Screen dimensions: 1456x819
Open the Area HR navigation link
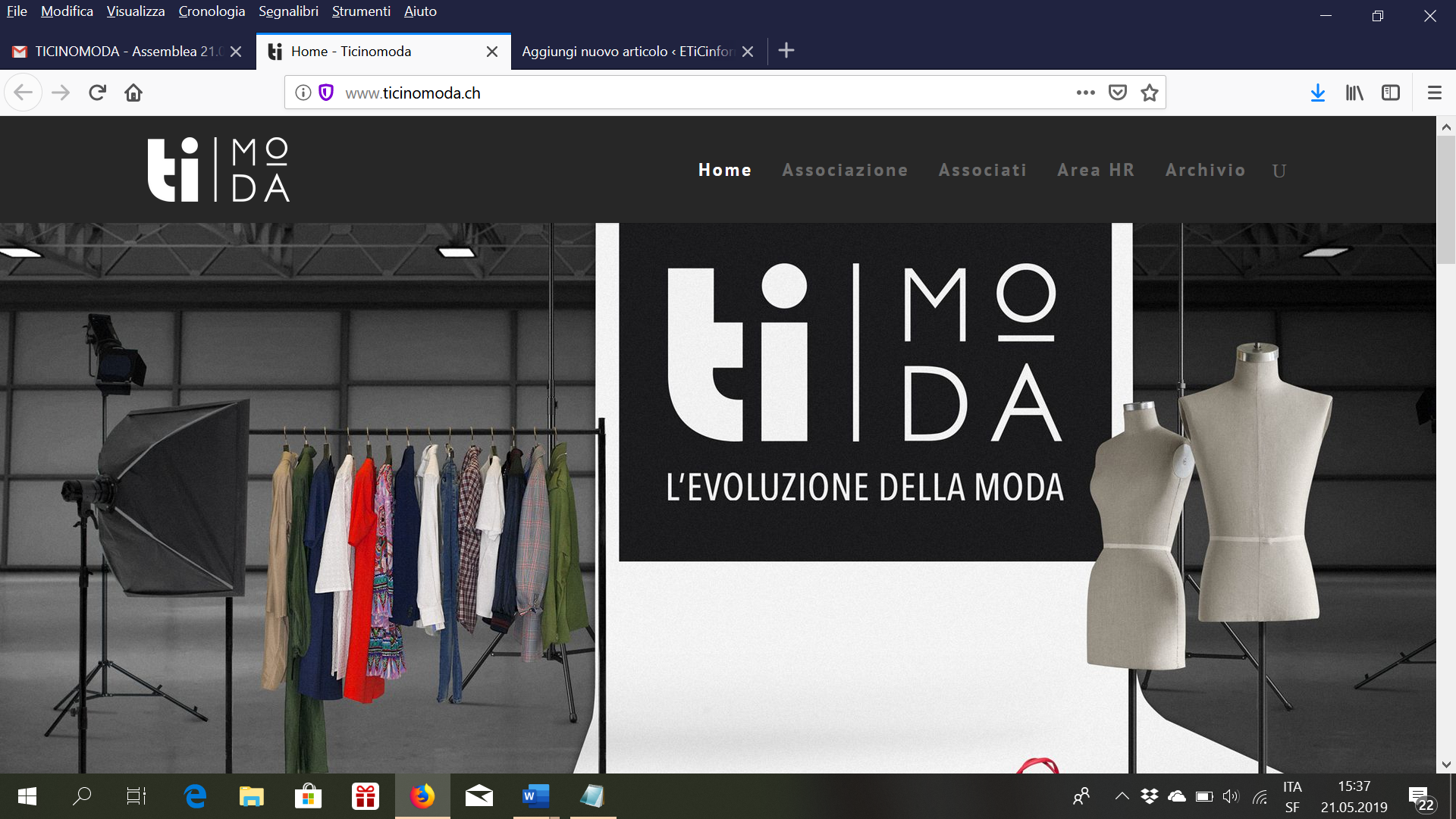pos(1096,170)
